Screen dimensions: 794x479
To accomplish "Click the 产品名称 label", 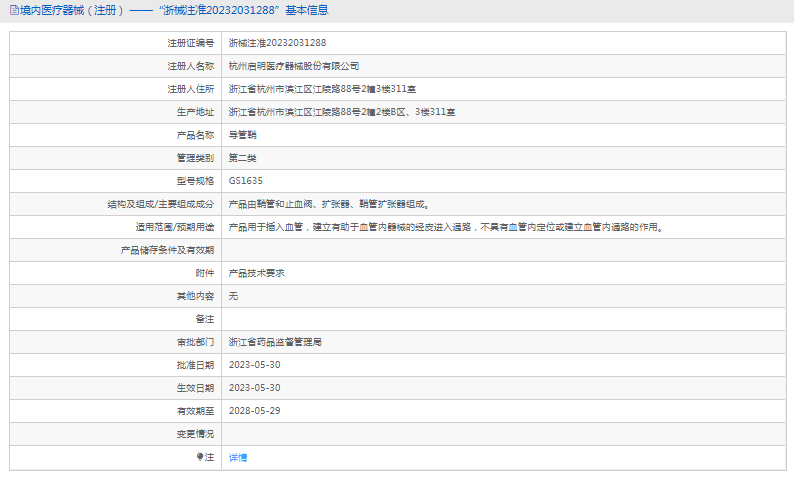I will 195,135.
